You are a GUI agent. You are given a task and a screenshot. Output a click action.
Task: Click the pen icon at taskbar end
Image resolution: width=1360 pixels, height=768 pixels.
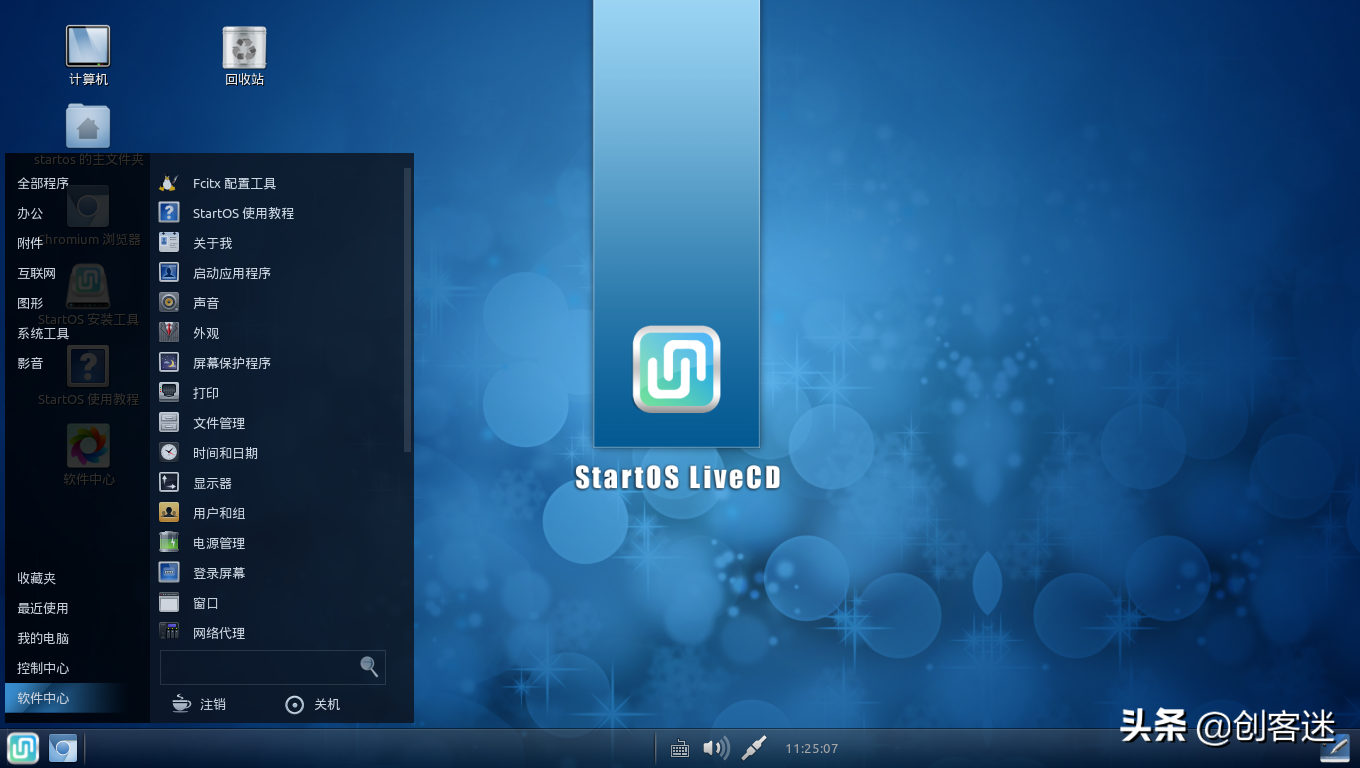point(1335,748)
